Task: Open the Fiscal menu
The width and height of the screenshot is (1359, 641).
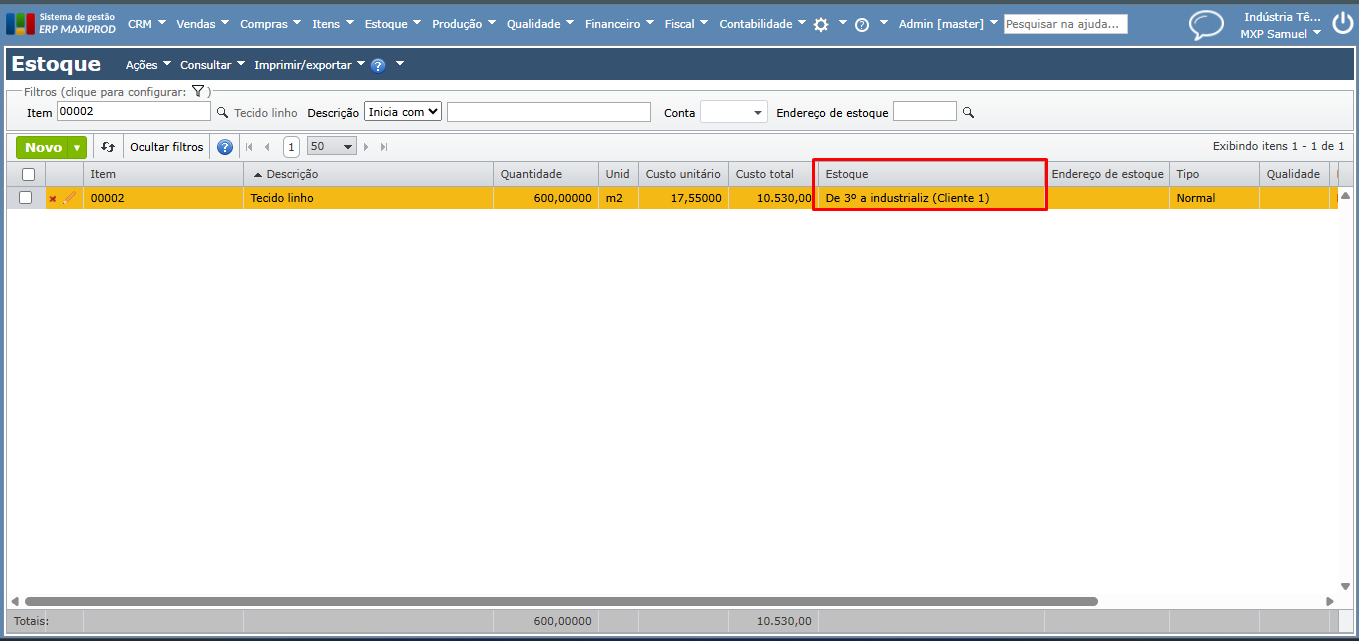Action: tap(686, 24)
